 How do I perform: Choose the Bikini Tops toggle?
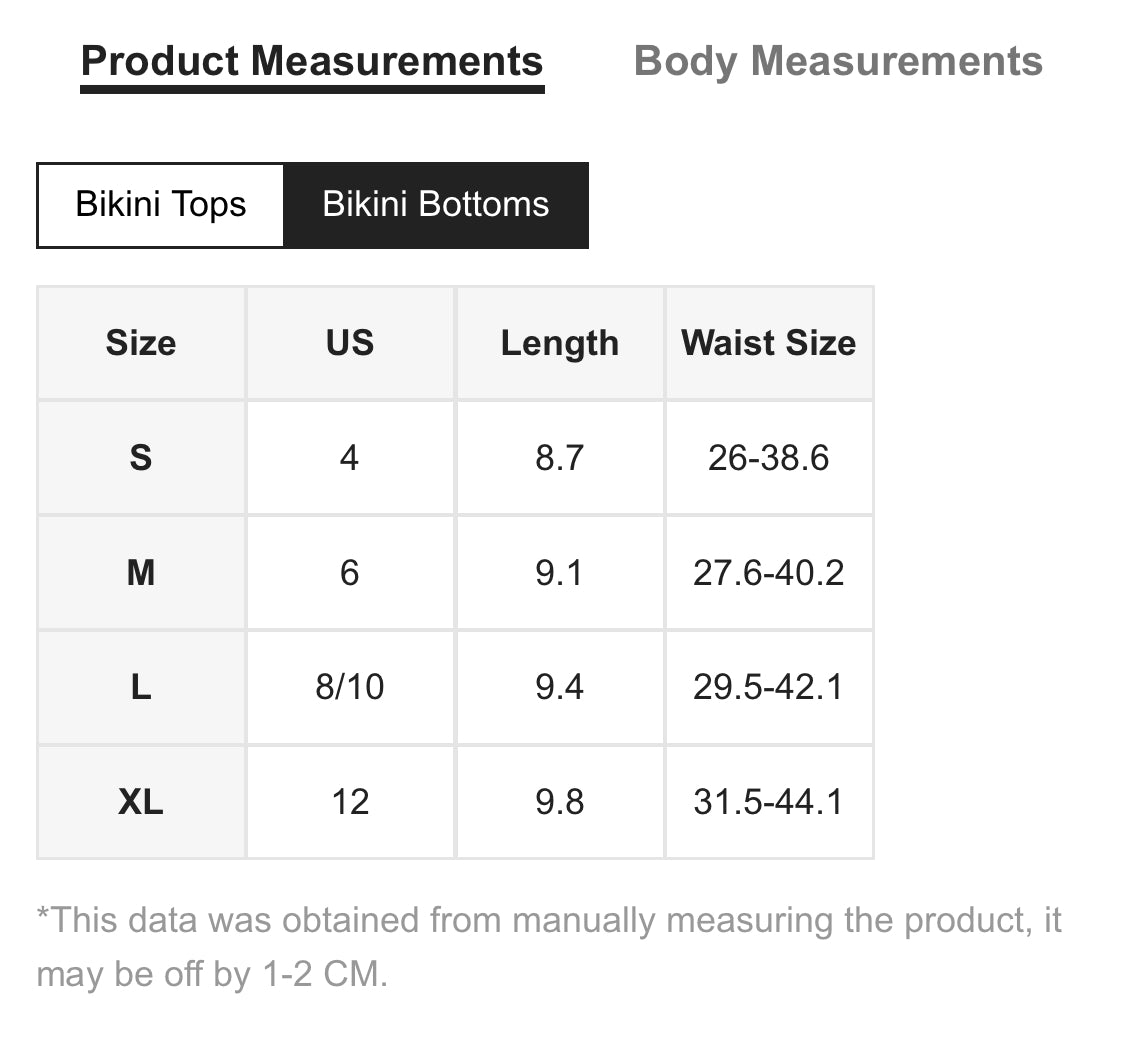coord(161,205)
